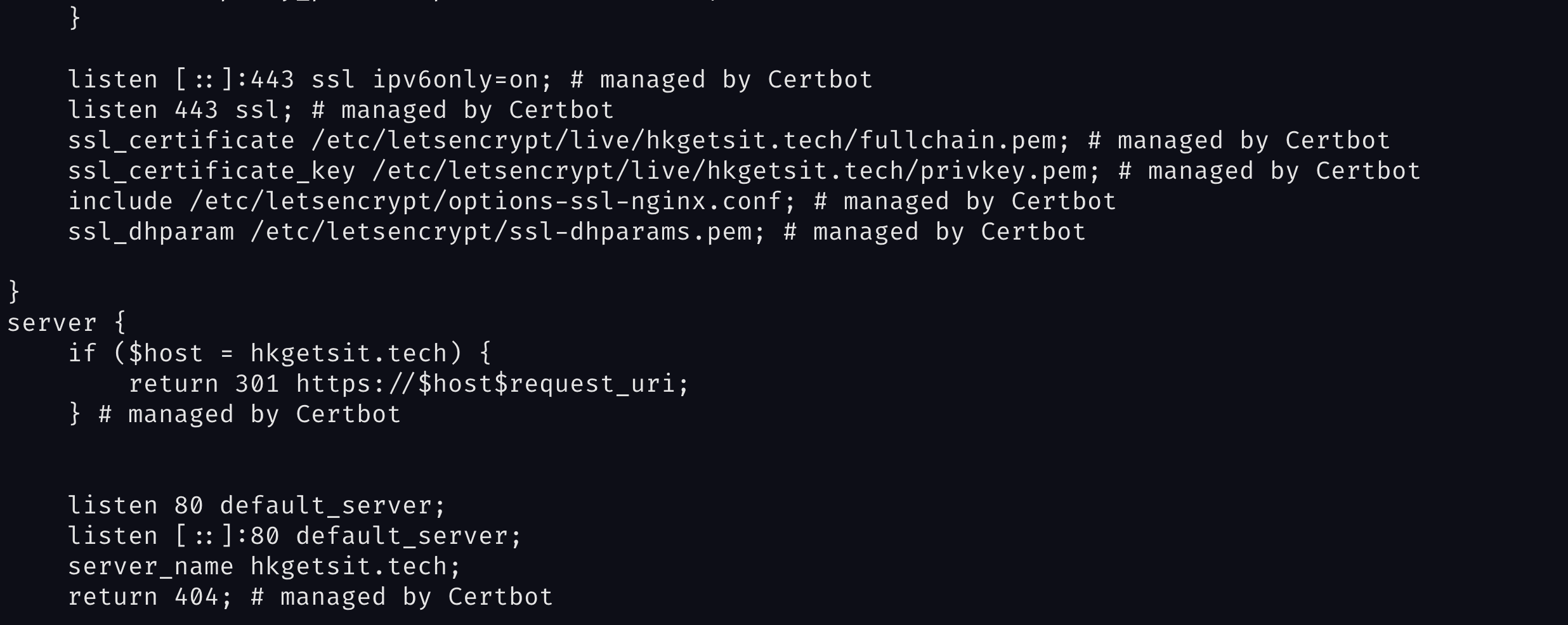The height and width of the screenshot is (625, 1568).
Task: Click the 'server_name hkgetsit.tech;' line
Action: pos(265,567)
